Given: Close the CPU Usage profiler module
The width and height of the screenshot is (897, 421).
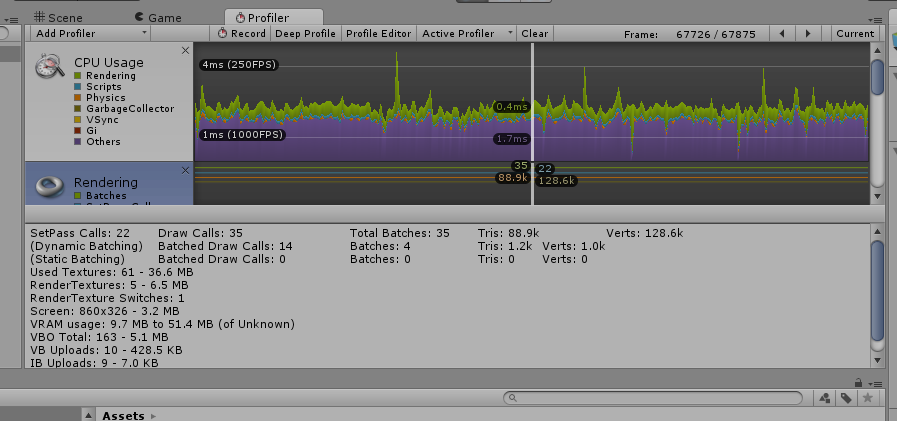Looking at the screenshot, I should pos(185,50).
